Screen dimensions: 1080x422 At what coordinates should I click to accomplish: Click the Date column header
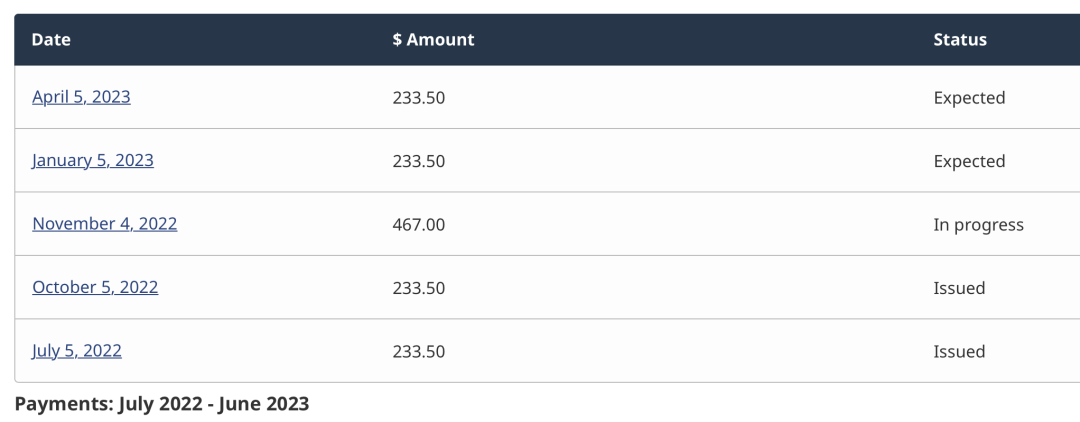point(51,40)
